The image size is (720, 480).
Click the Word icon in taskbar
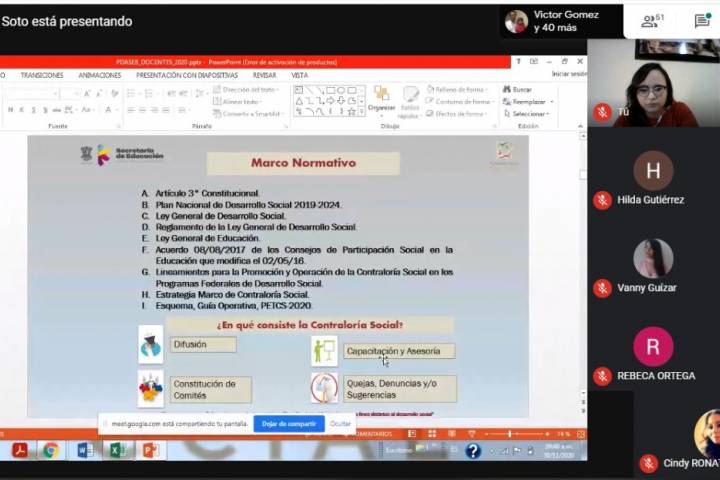[85, 450]
